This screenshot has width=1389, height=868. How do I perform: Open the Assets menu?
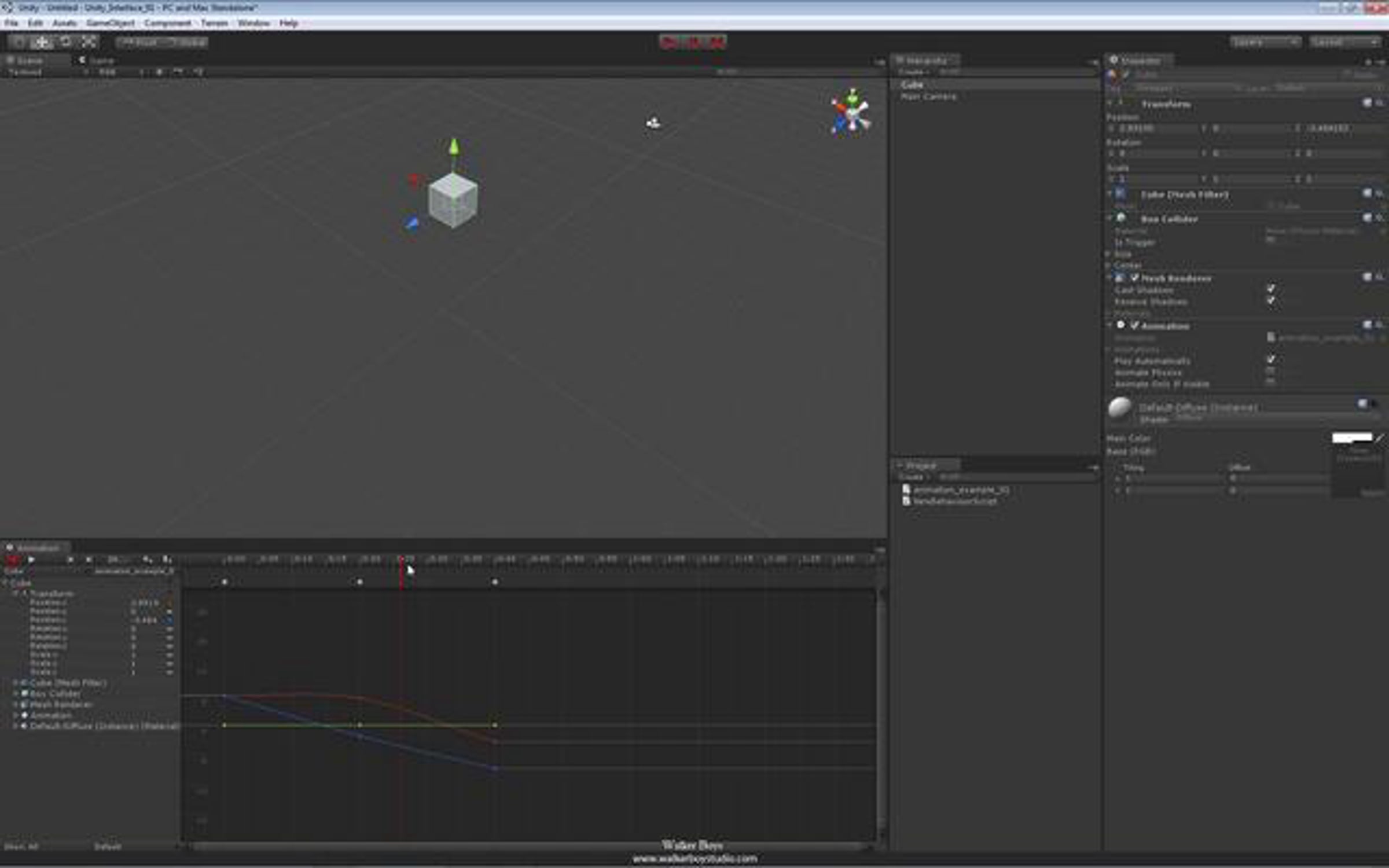64,23
